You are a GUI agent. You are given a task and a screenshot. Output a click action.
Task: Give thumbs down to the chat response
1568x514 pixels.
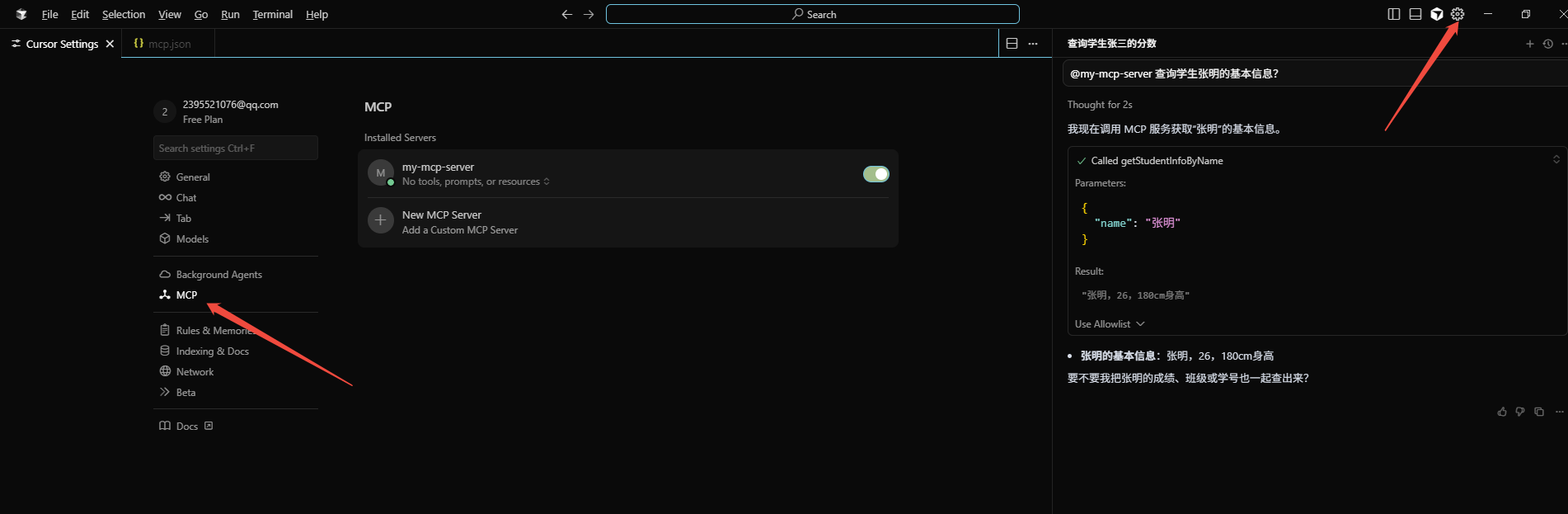[x=1520, y=412]
